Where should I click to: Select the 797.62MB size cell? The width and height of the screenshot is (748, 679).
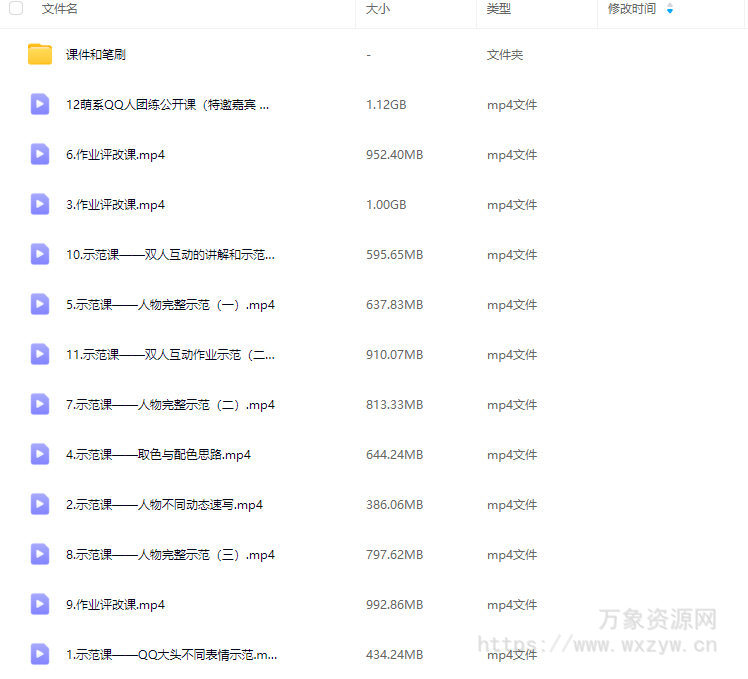(x=395, y=554)
